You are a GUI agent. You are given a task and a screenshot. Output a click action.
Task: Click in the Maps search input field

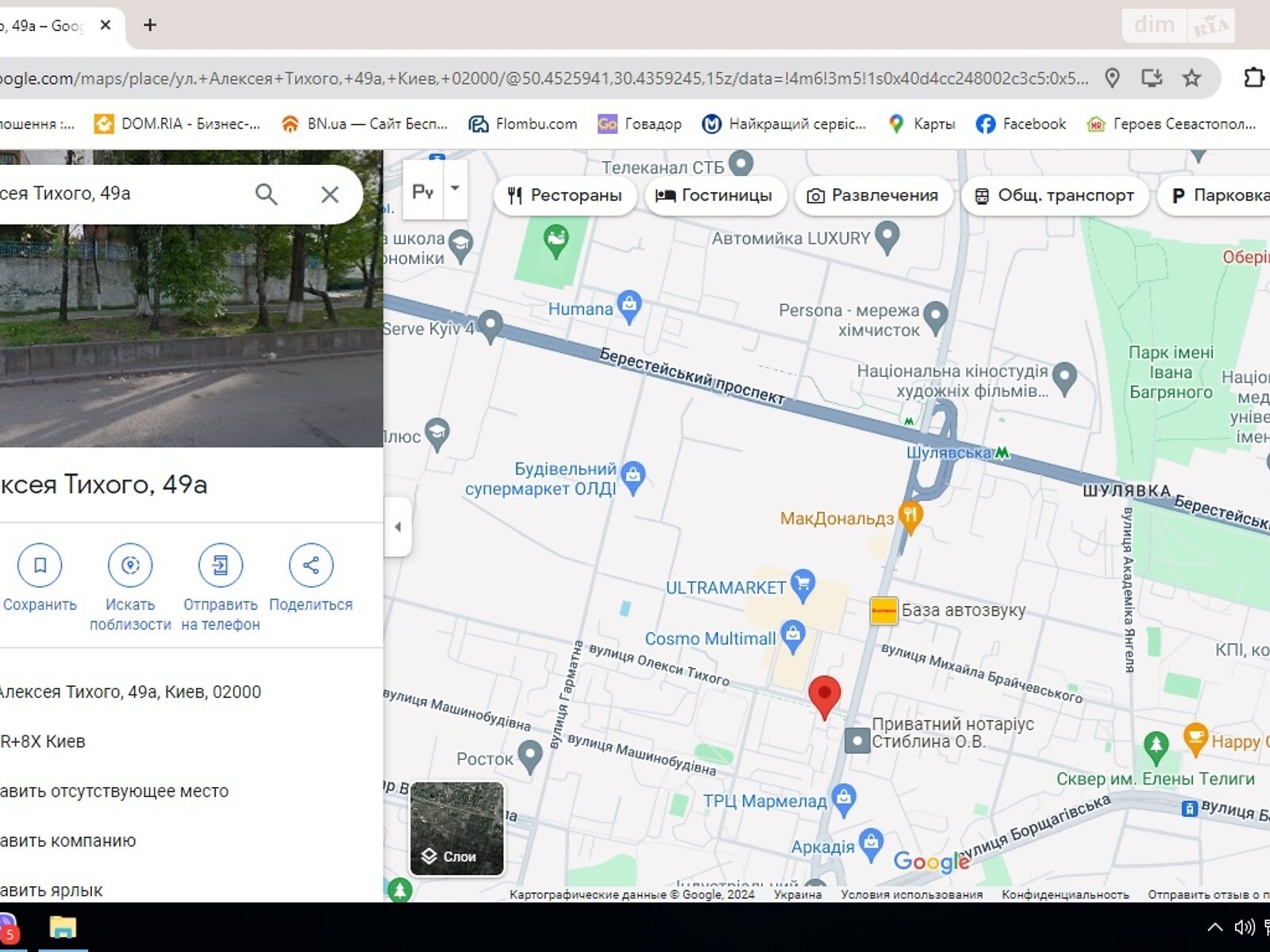[119, 194]
